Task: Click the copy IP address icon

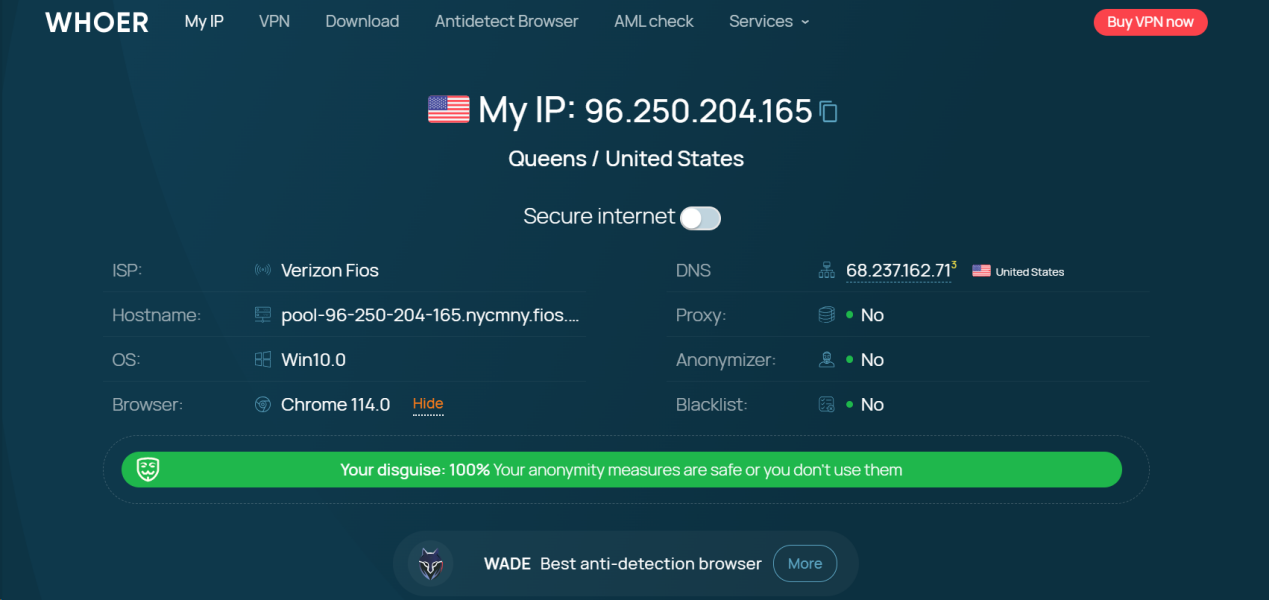Action: coord(828,111)
